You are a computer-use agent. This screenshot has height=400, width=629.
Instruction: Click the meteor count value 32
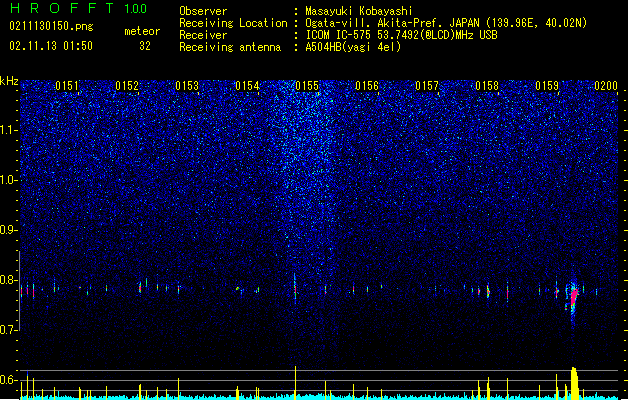tap(145, 46)
